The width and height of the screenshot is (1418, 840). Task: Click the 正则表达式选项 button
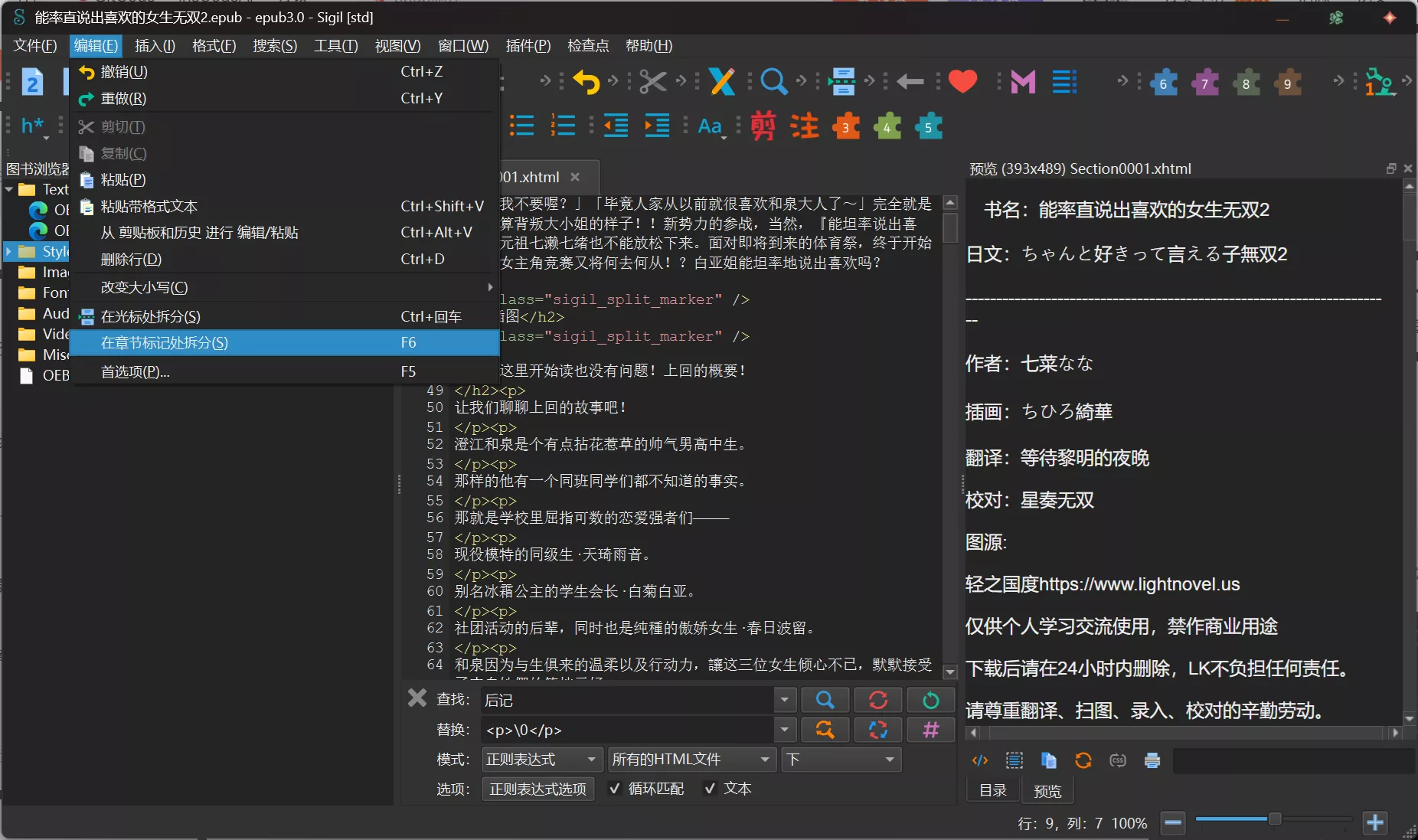click(537, 789)
